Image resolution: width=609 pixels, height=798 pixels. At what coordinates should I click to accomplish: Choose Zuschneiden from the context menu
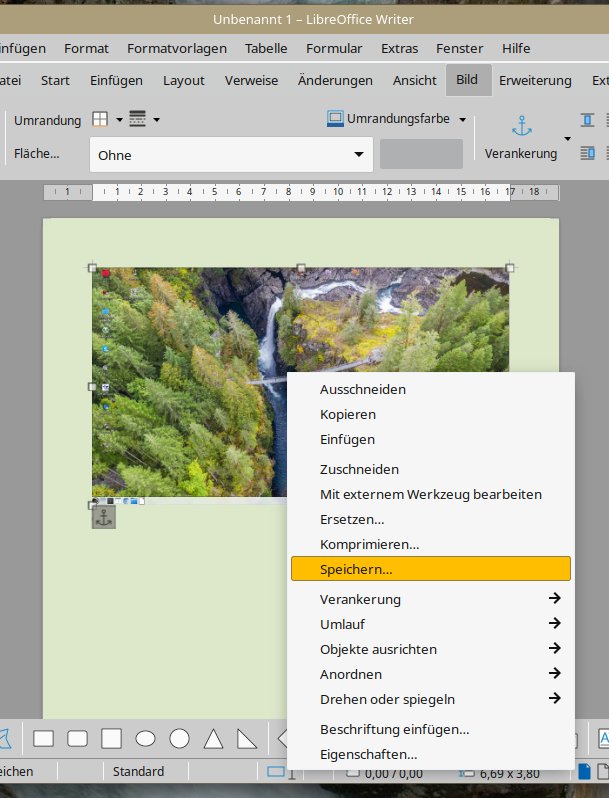pyautogui.click(x=431, y=469)
